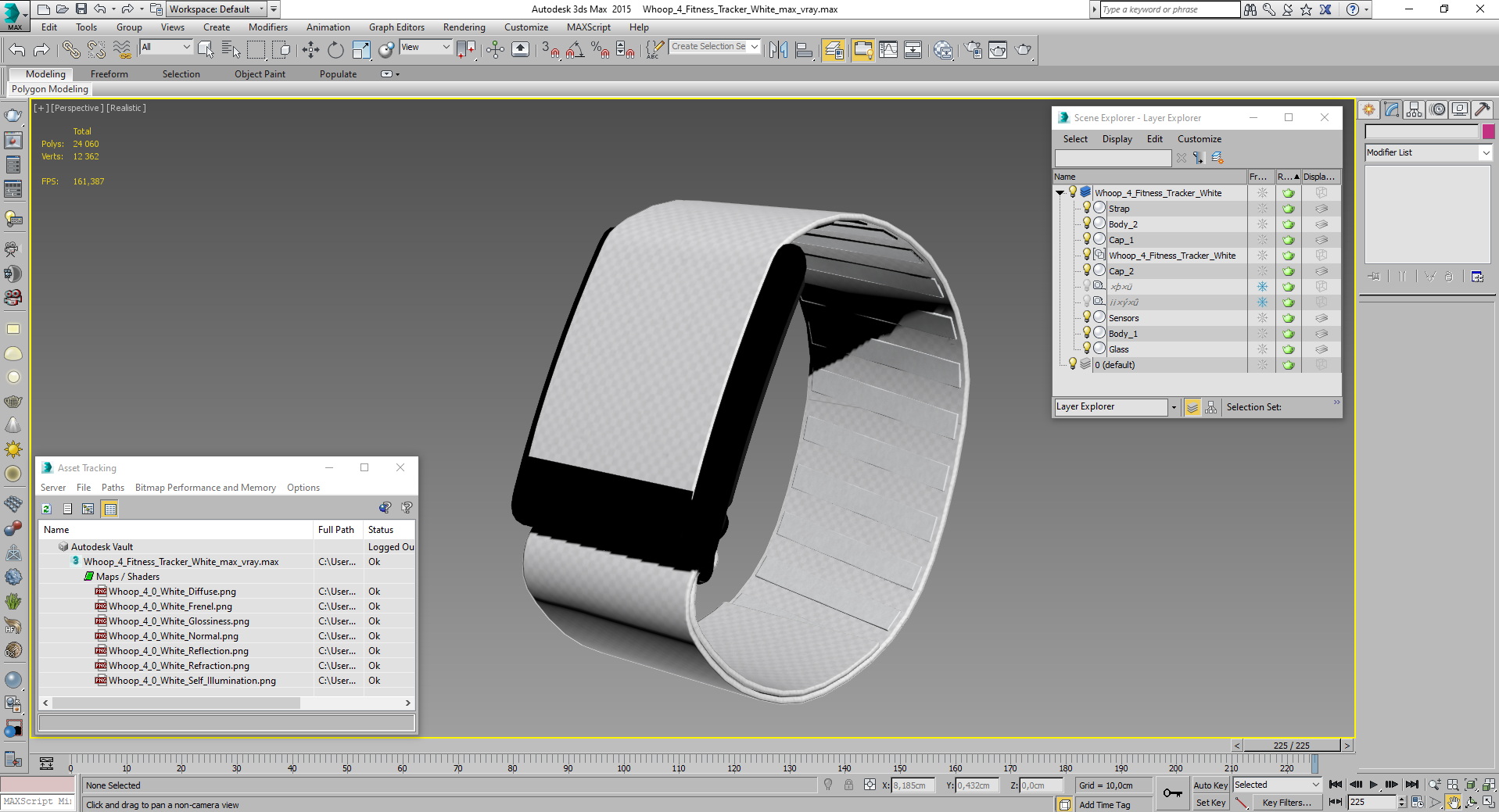This screenshot has height=812, width=1499.
Task: Open the Rendering menu
Action: 464,27
